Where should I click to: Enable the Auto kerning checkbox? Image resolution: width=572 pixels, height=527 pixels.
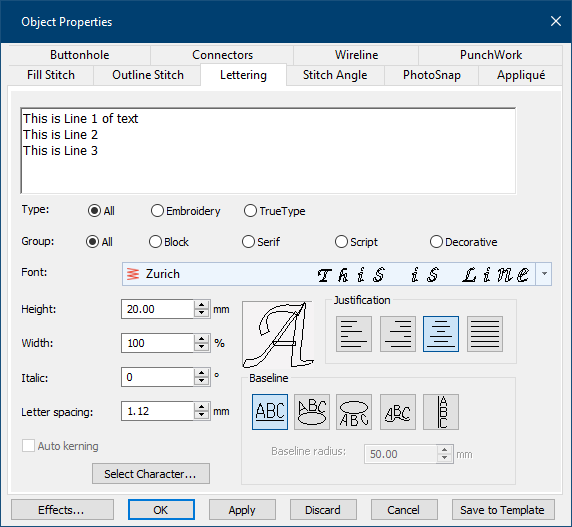point(28,446)
